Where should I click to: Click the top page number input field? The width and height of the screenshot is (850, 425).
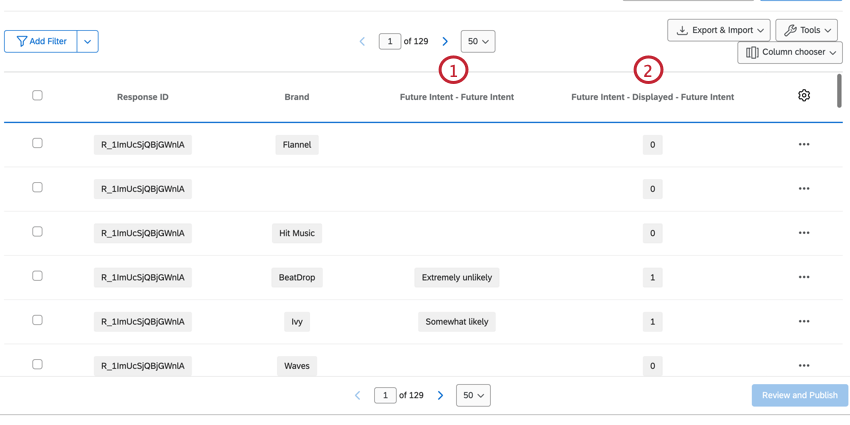(390, 41)
